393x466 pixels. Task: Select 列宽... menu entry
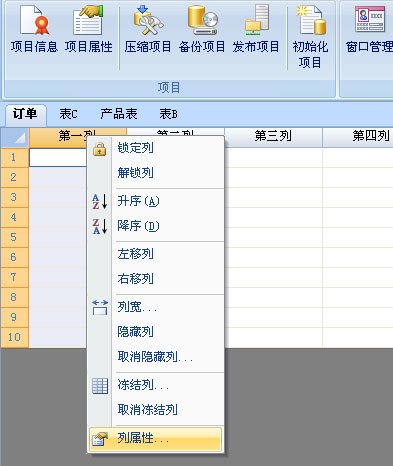(156, 307)
